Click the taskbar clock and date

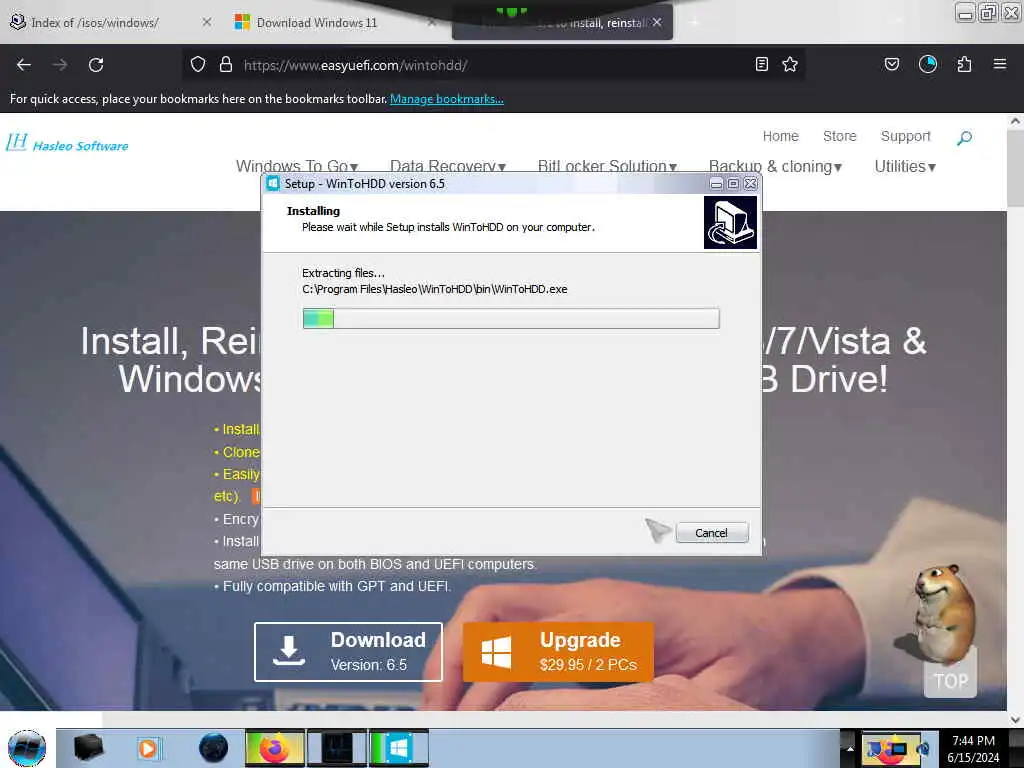(974, 749)
